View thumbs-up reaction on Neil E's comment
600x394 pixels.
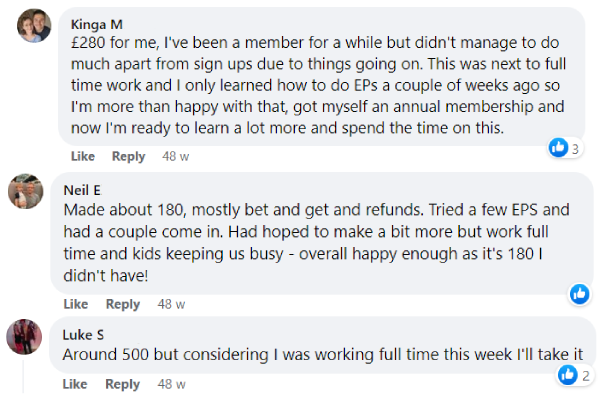point(579,294)
